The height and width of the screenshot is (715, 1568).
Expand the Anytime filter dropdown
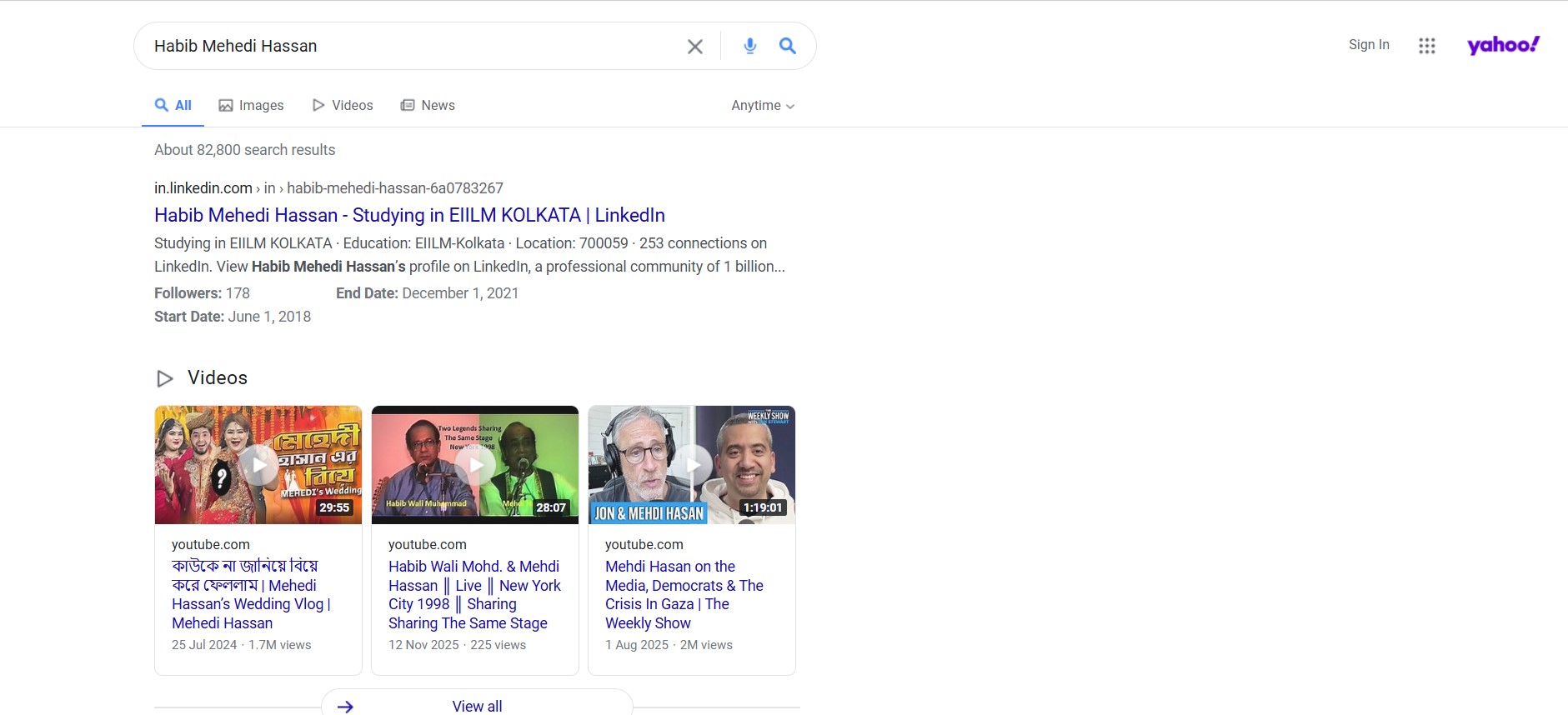pyautogui.click(x=762, y=106)
